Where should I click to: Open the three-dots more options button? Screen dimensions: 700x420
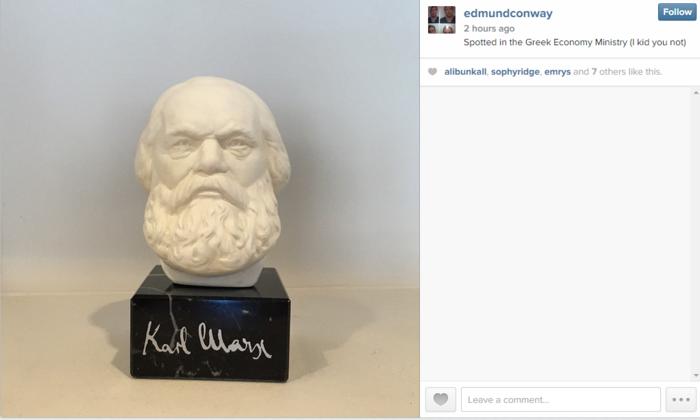click(681, 399)
